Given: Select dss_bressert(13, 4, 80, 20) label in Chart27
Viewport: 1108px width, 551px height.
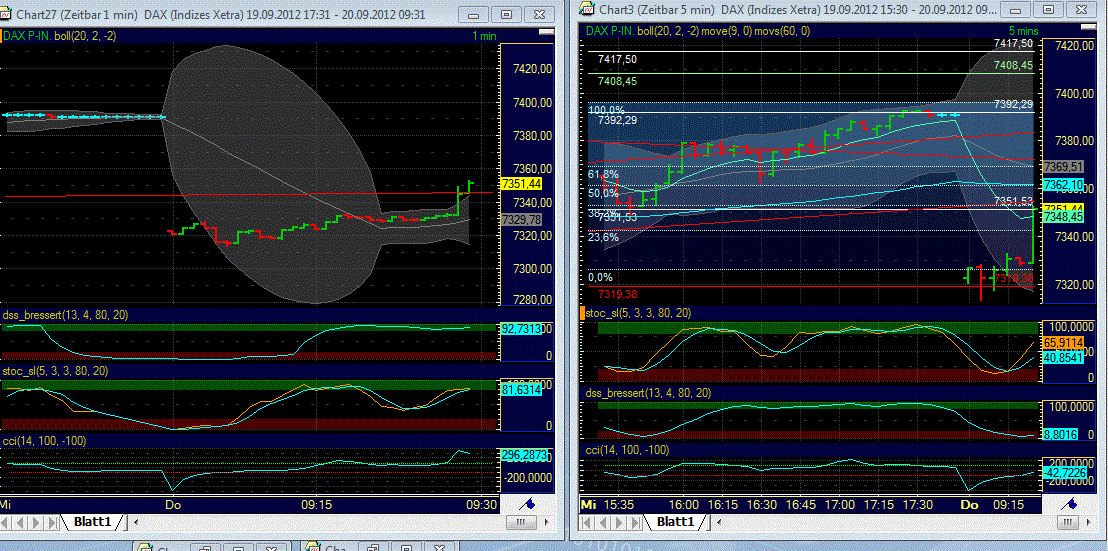Looking at the screenshot, I should (x=66, y=314).
